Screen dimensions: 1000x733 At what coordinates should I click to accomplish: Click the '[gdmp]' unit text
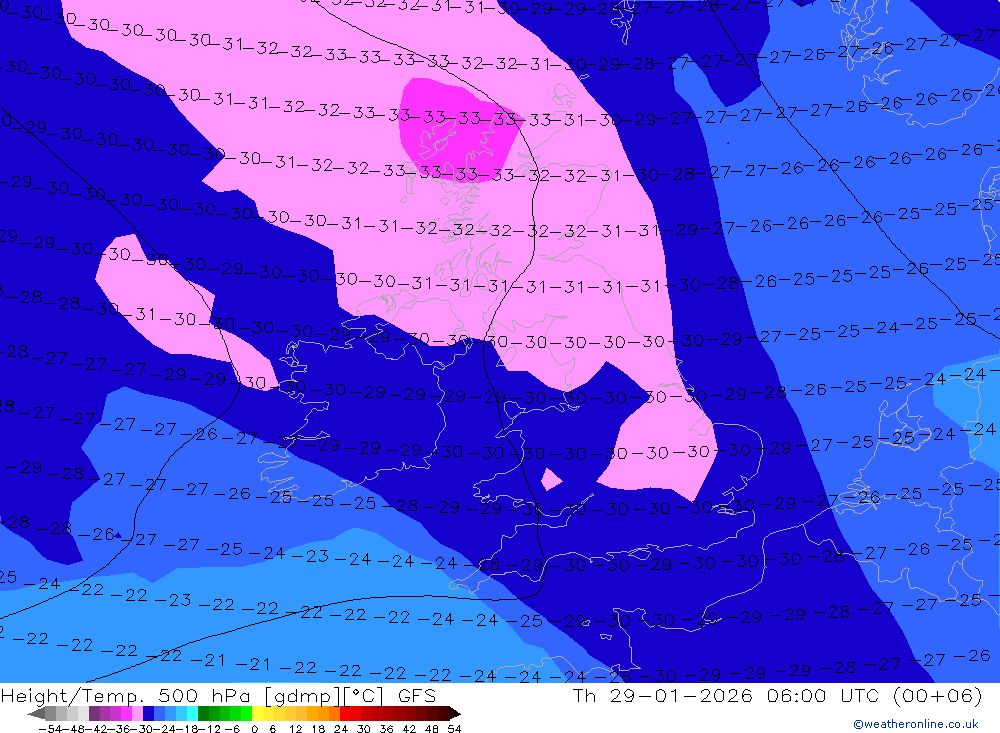(x=303, y=696)
